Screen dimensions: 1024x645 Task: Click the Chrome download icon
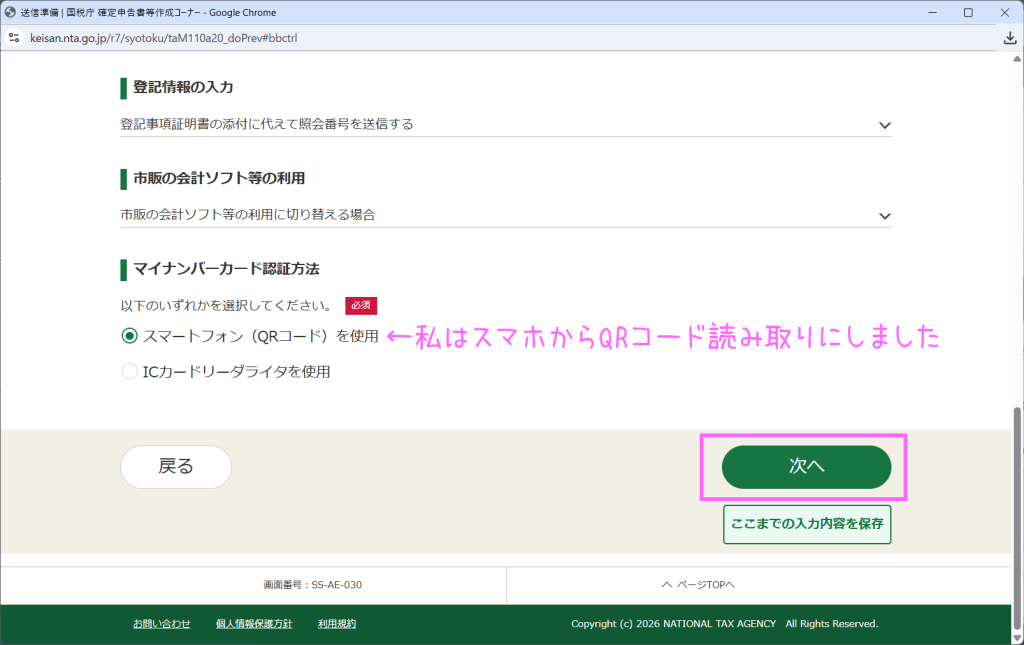tap(1009, 38)
